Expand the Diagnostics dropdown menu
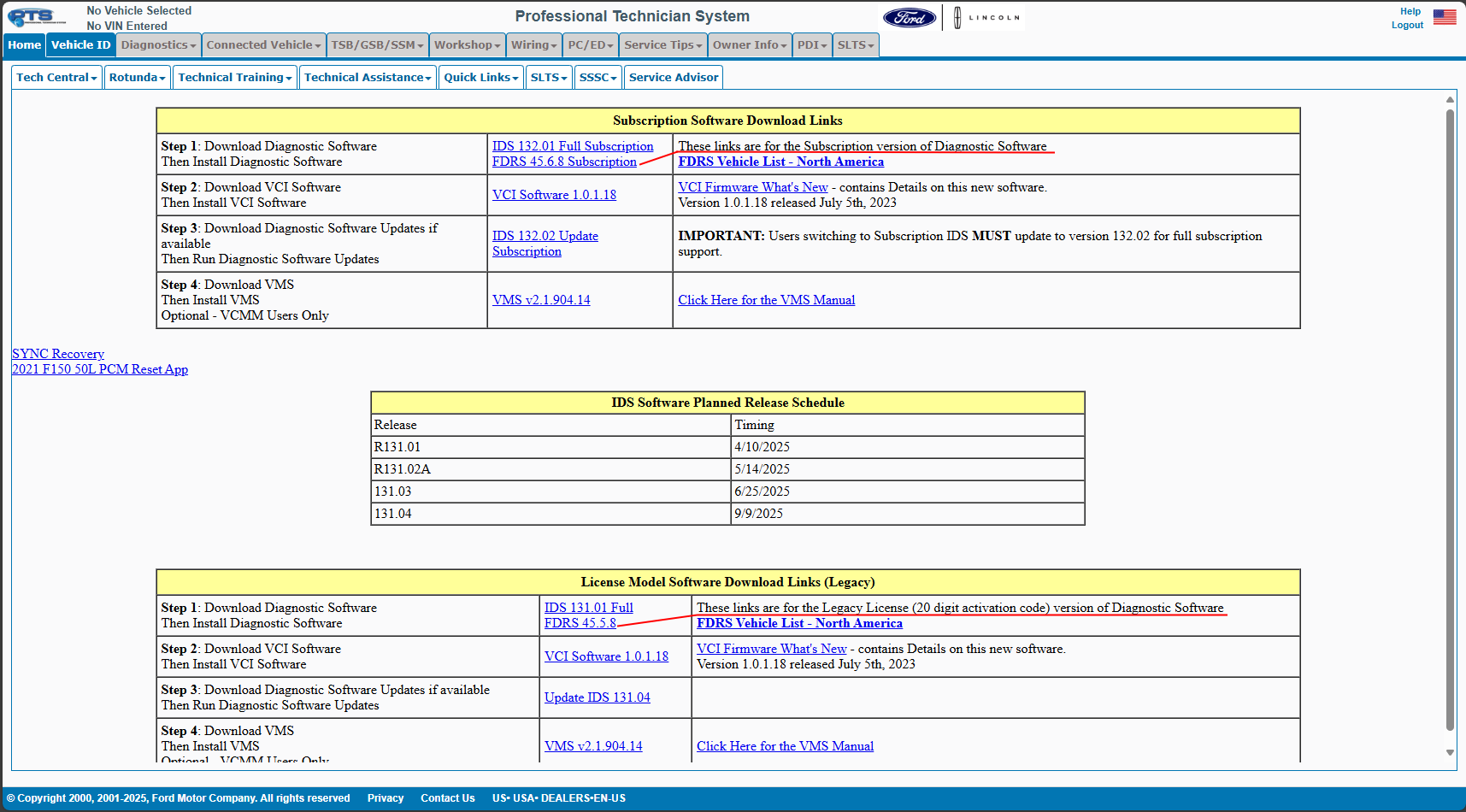 (158, 45)
